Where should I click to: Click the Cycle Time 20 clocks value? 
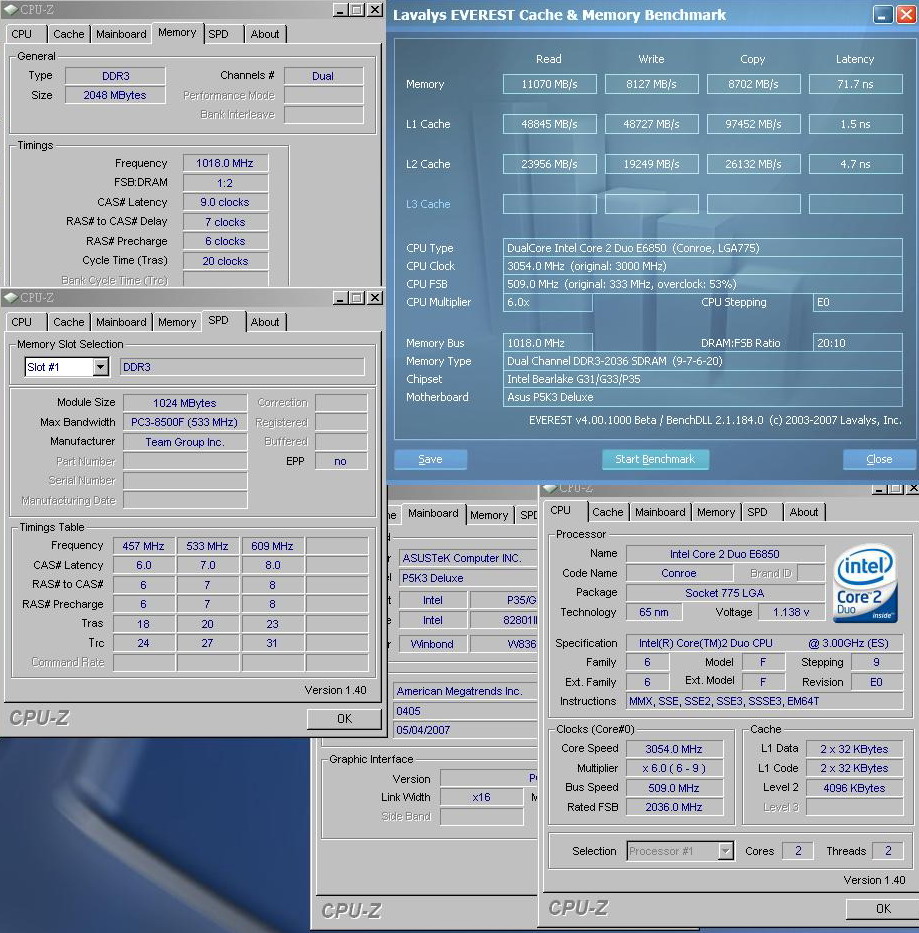click(225, 261)
